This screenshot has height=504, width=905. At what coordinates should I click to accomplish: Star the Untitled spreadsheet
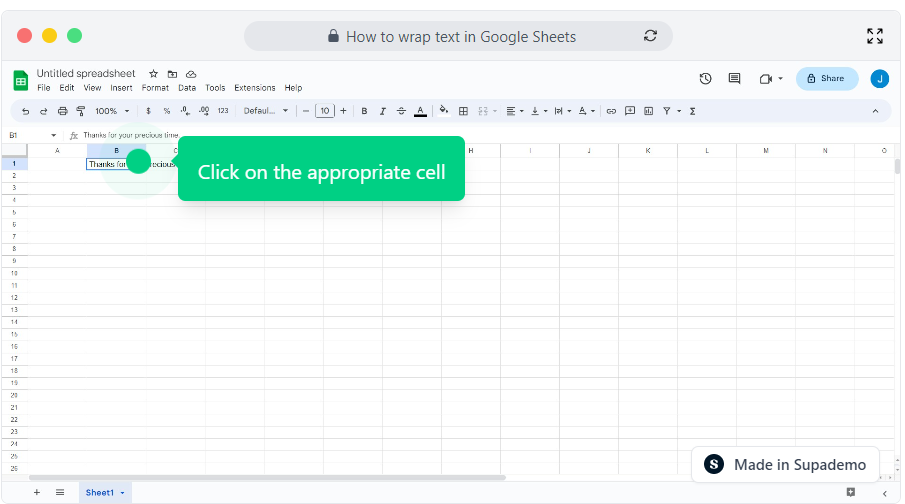pyautogui.click(x=154, y=73)
